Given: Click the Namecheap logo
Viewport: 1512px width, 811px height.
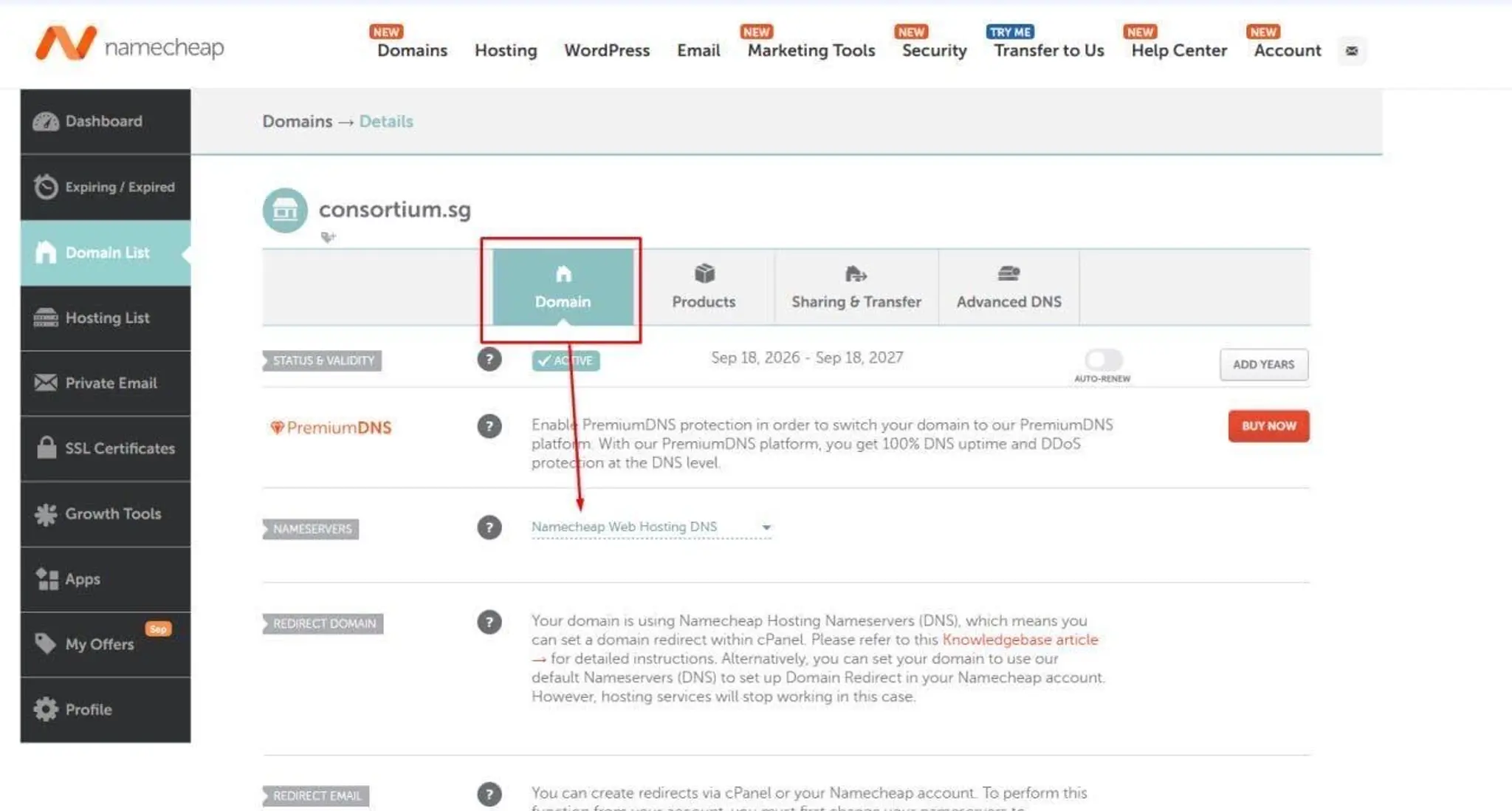Looking at the screenshot, I should point(130,44).
